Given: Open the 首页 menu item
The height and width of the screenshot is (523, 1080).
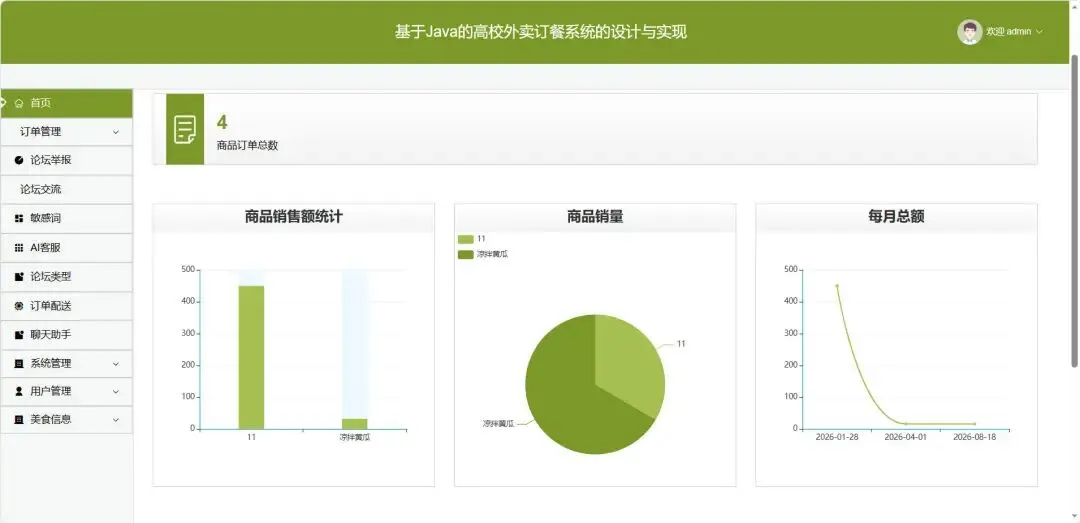Looking at the screenshot, I should click(66, 103).
